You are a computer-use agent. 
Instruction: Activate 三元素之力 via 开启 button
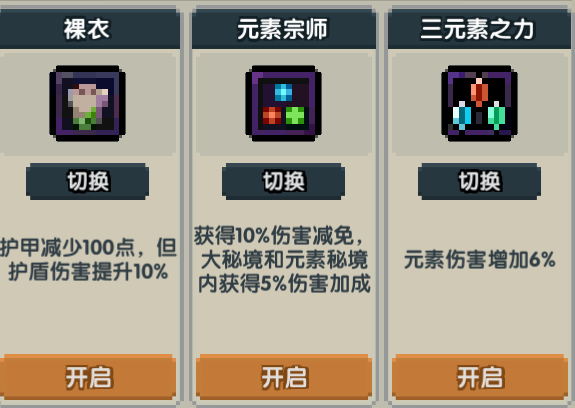(480, 377)
